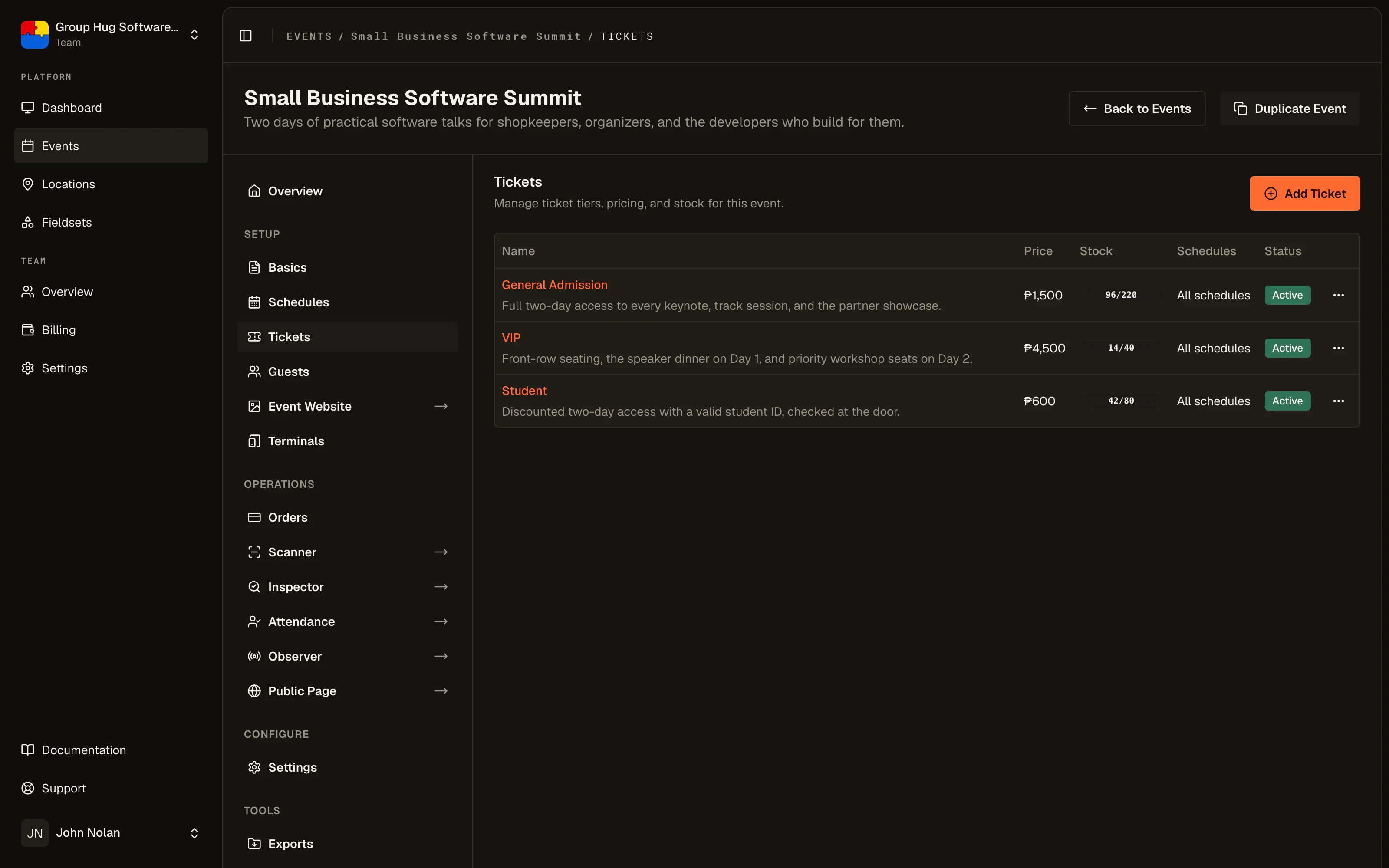The height and width of the screenshot is (868, 1389).
Task: Click the 14/40 stock indicator
Action: click(1121, 348)
